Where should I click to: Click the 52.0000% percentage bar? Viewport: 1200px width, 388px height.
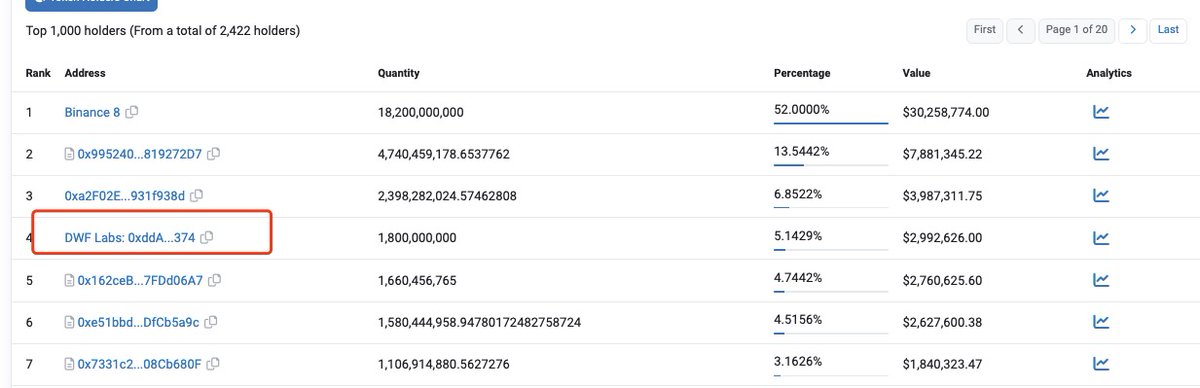pyautogui.click(x=831, y=123)
